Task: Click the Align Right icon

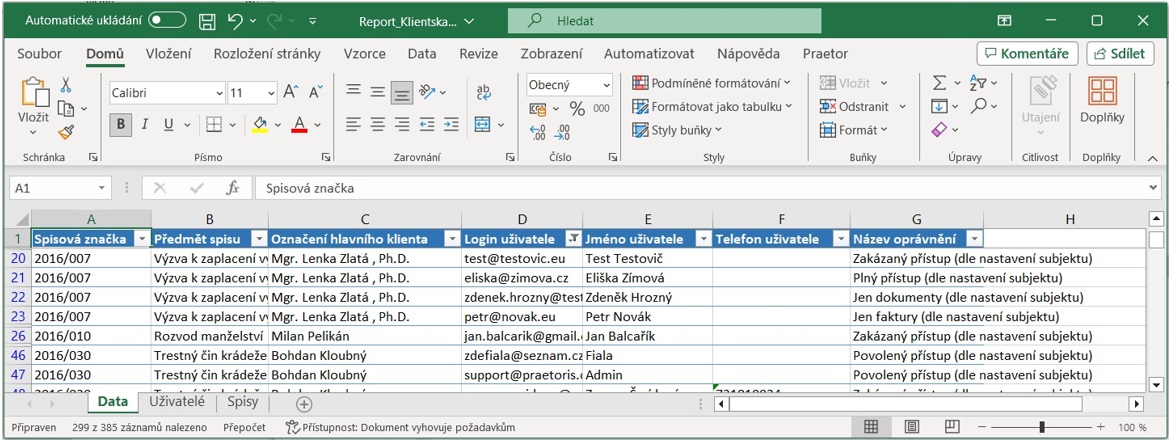Action: 403,125
